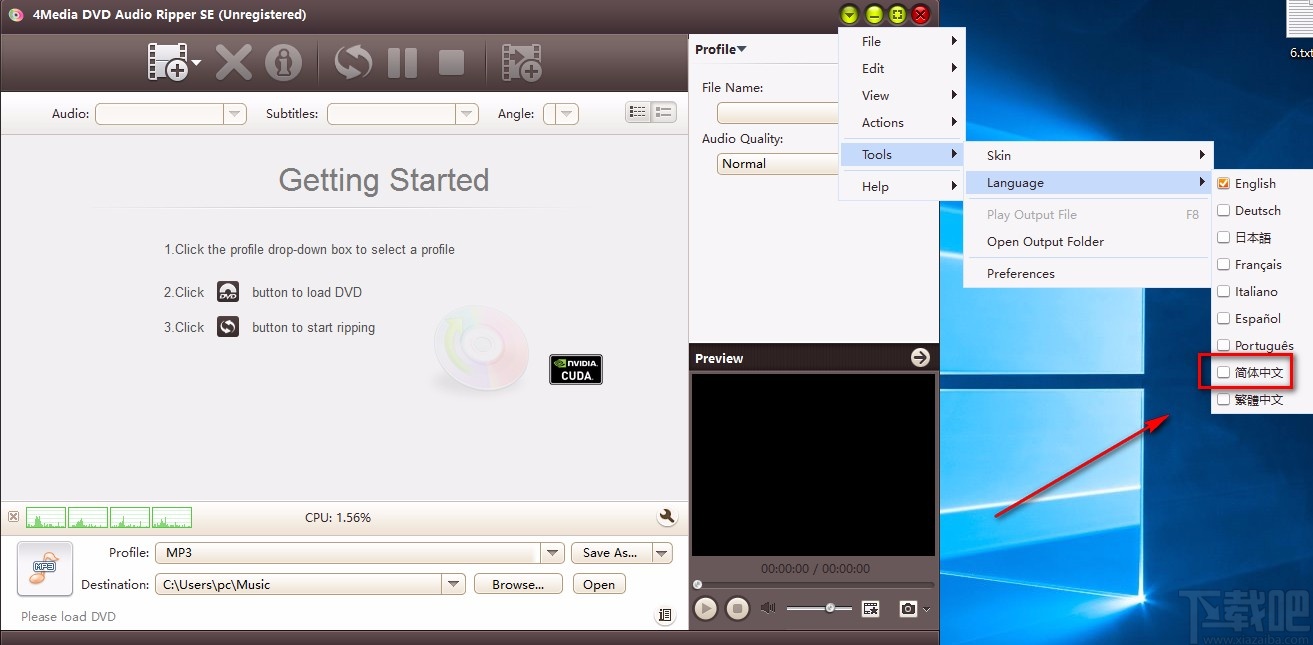This screenshot has height=645, width=1313.
Task: Click the Browse... button
Action: [518, 584]
